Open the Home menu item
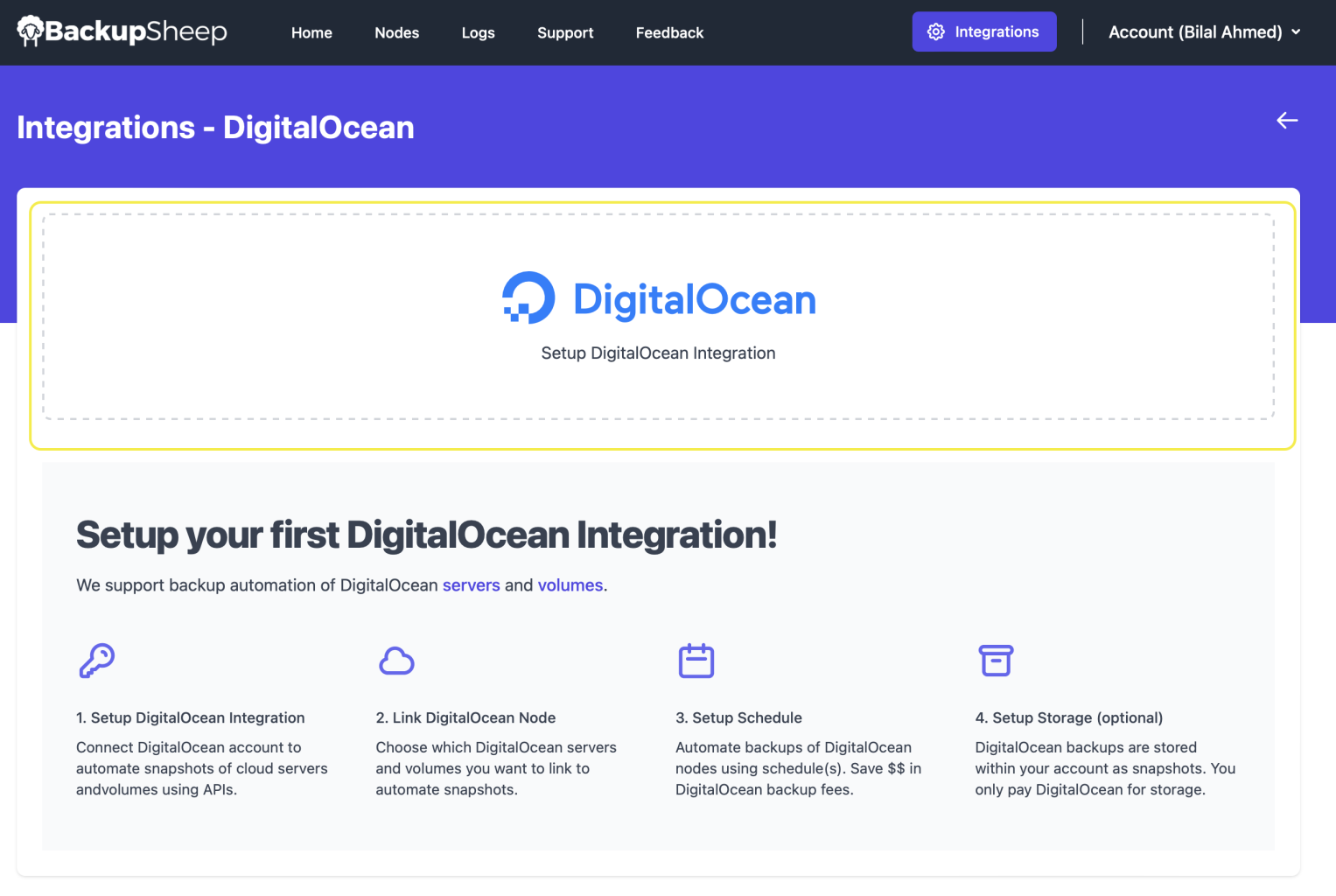This screenshot has height=896, width=1336. point(311,32)
